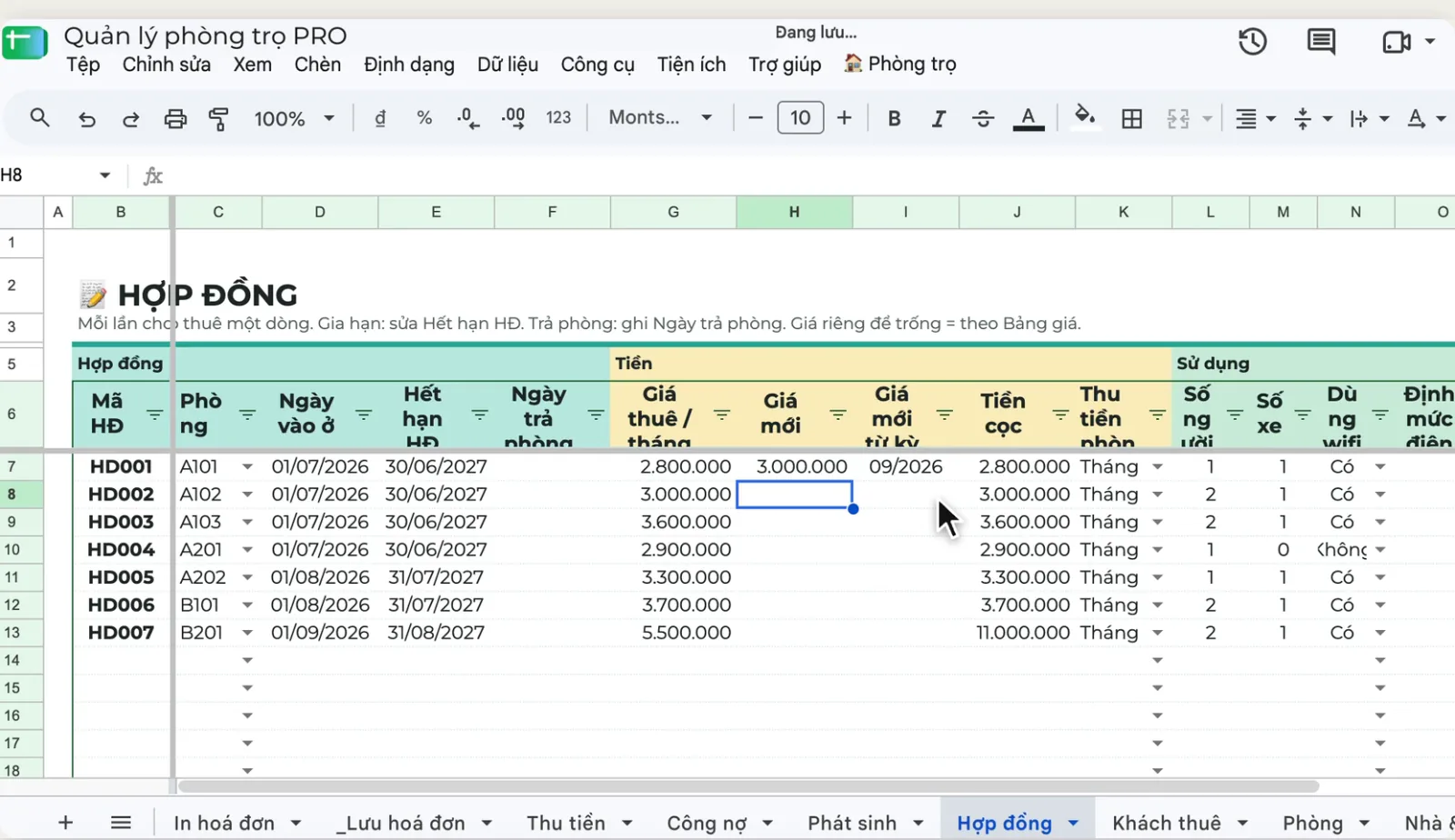The height and width of the screenshot is (840, 1455).
Task: Open the Dữ liệu menu
Action: pyautogui.click(x=507, y=65)
